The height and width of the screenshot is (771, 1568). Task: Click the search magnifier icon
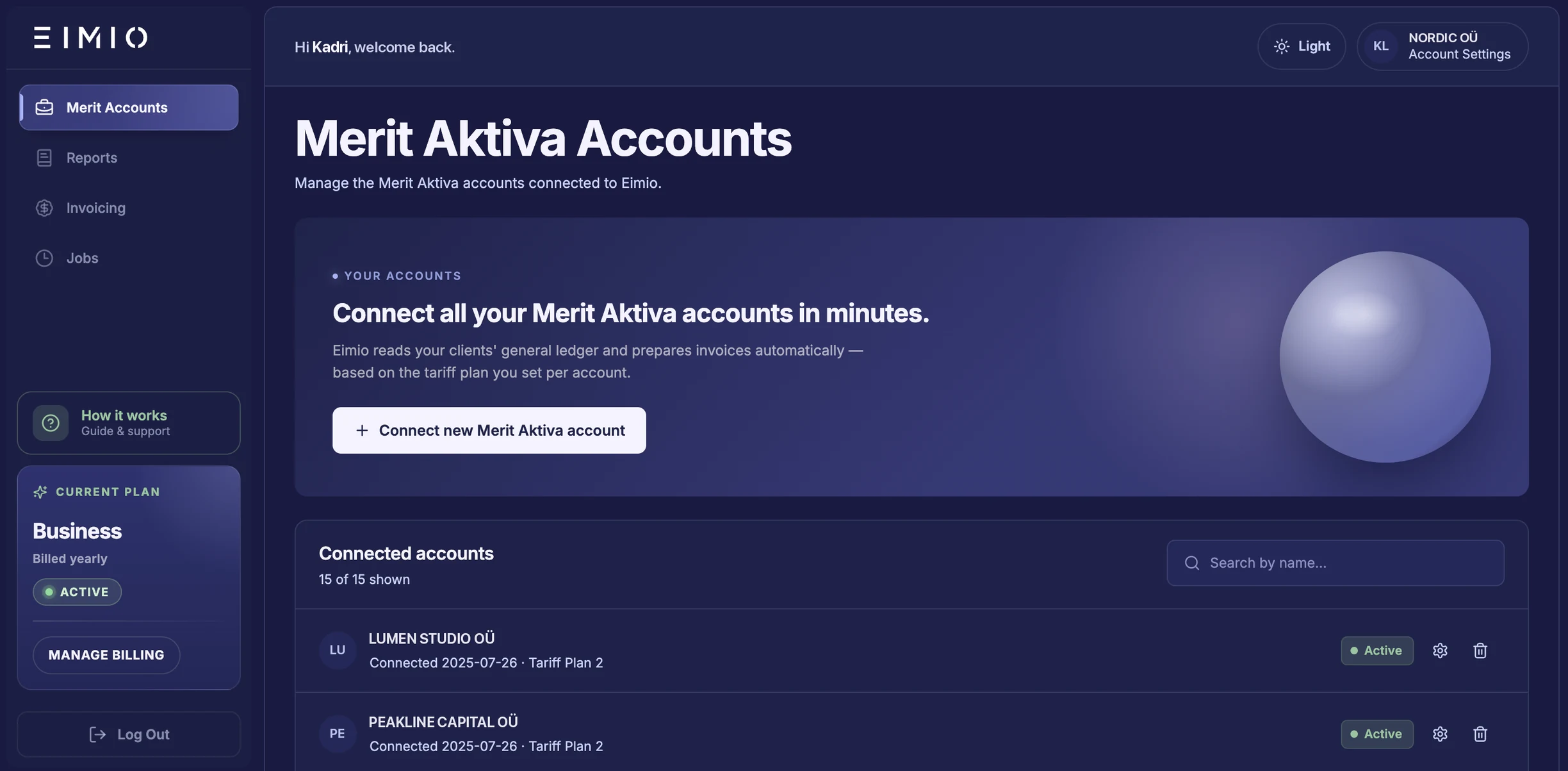[1192, 563]
